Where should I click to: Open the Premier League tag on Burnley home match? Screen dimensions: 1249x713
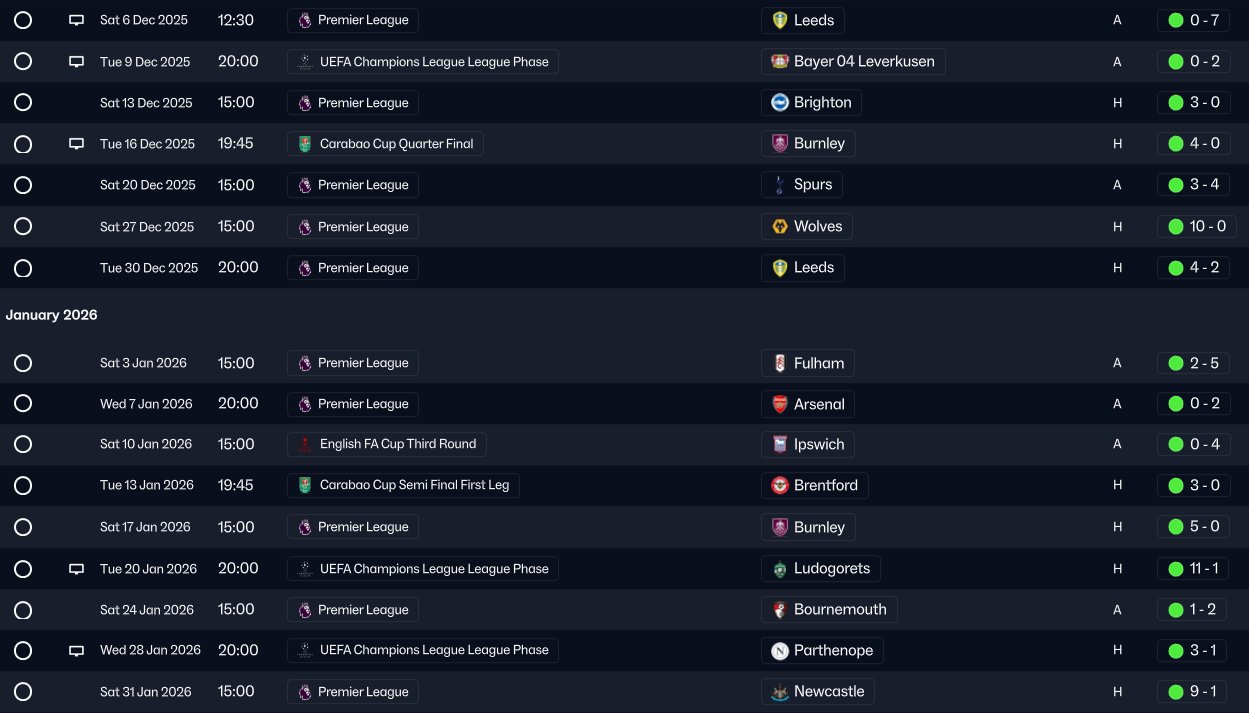362,527
